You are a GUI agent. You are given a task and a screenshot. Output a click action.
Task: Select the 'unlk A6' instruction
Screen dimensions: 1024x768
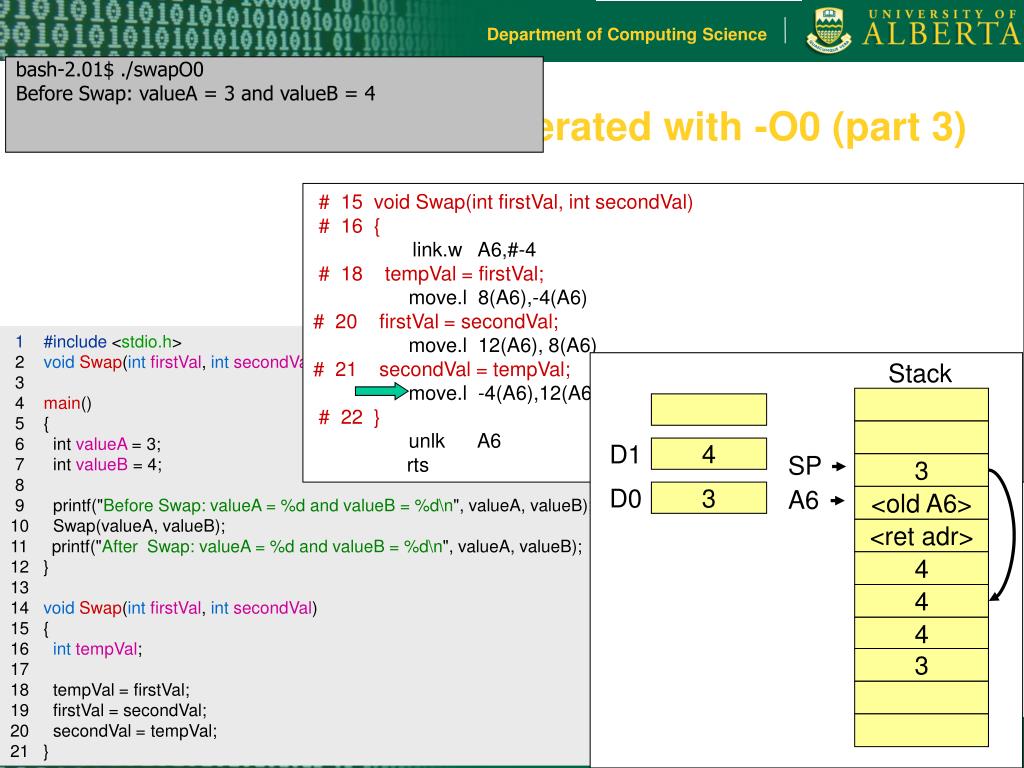coord(455,441)
